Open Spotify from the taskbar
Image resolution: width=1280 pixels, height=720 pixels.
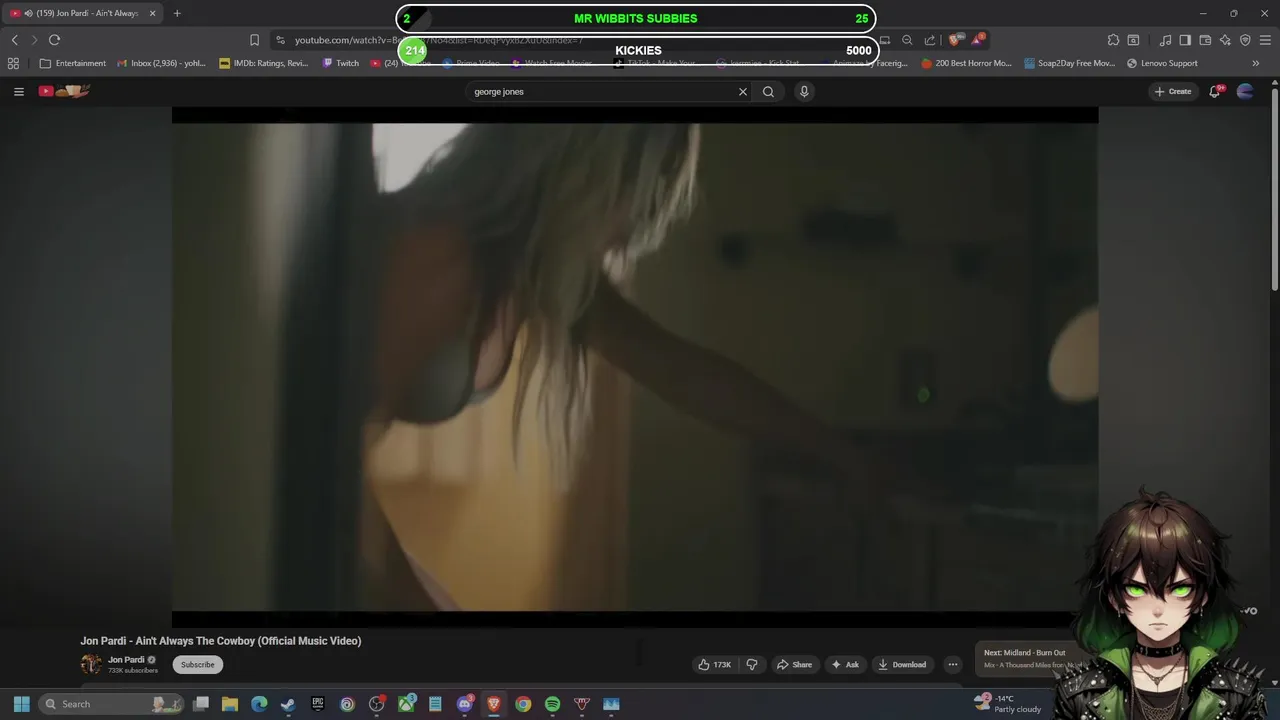tap(552, 704)
